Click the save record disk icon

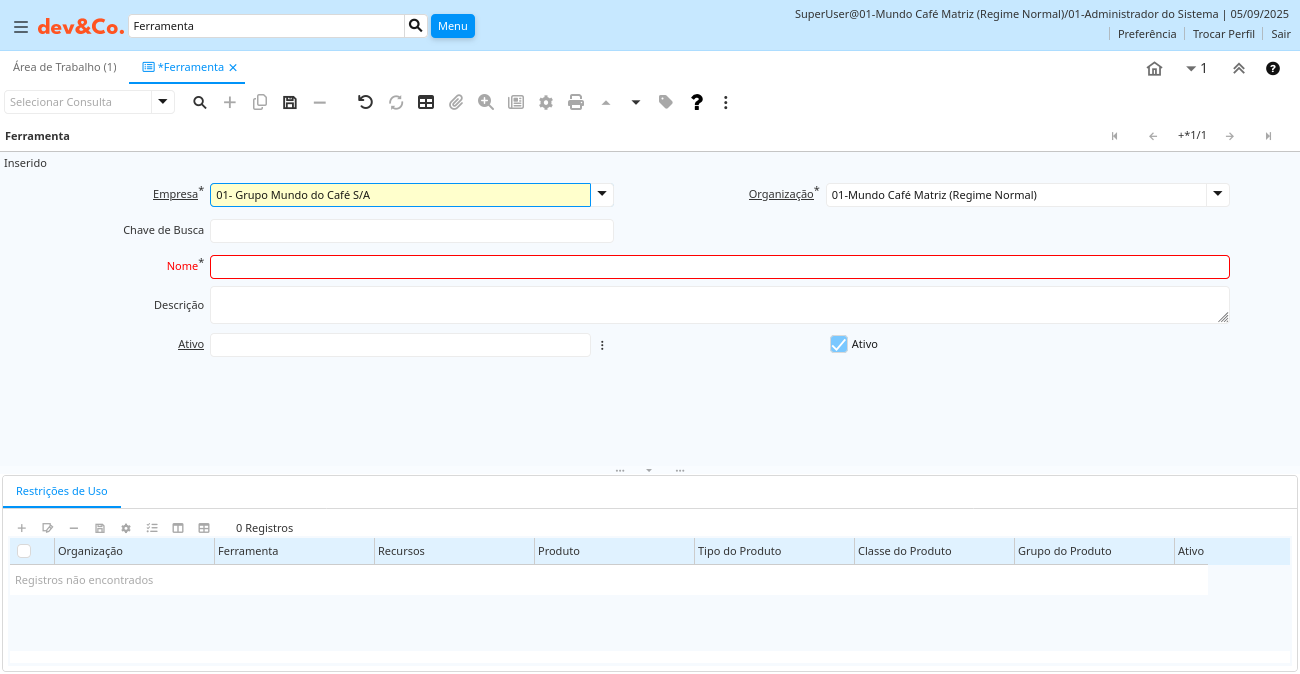290,102
